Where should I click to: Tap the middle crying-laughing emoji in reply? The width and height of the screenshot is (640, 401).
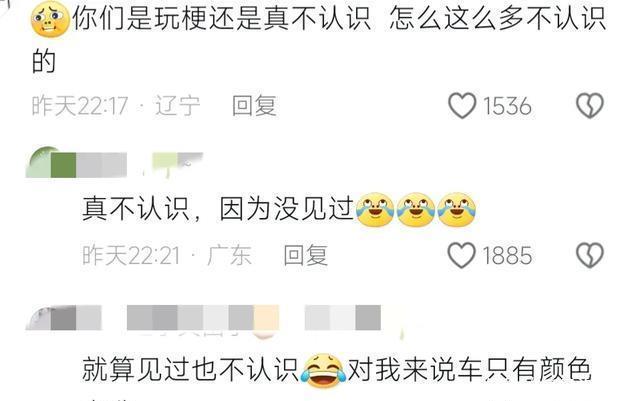[x=416, y=210]
